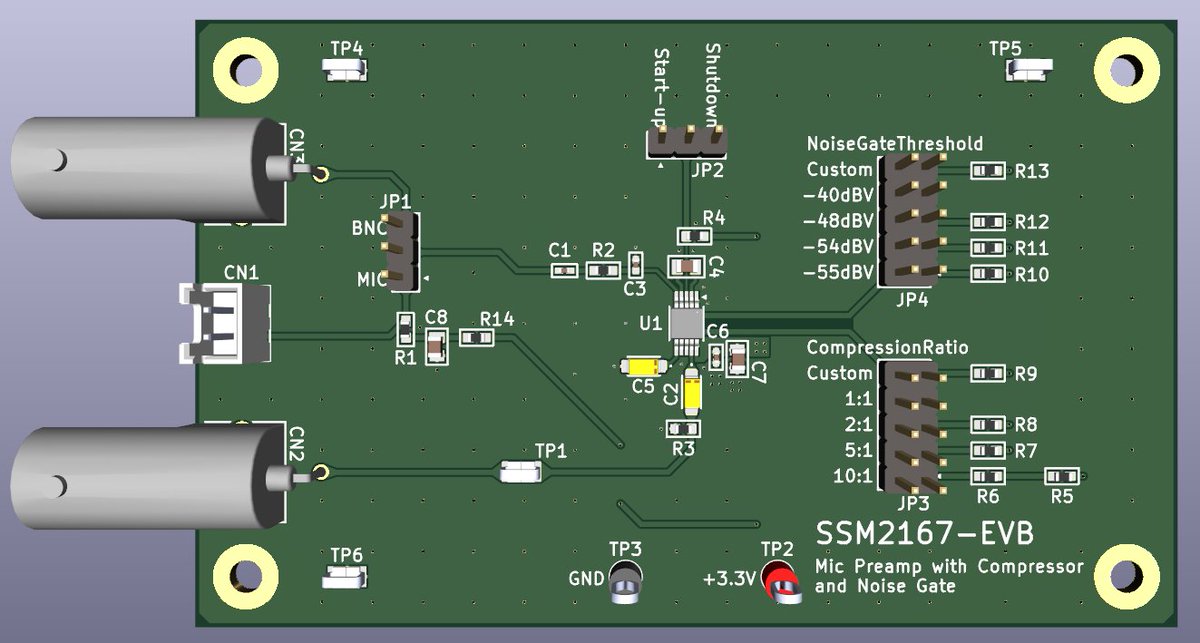The image size is (1200, 643).
Task: Click the -40dBV threshold label
Action: (x=838, y=194)
